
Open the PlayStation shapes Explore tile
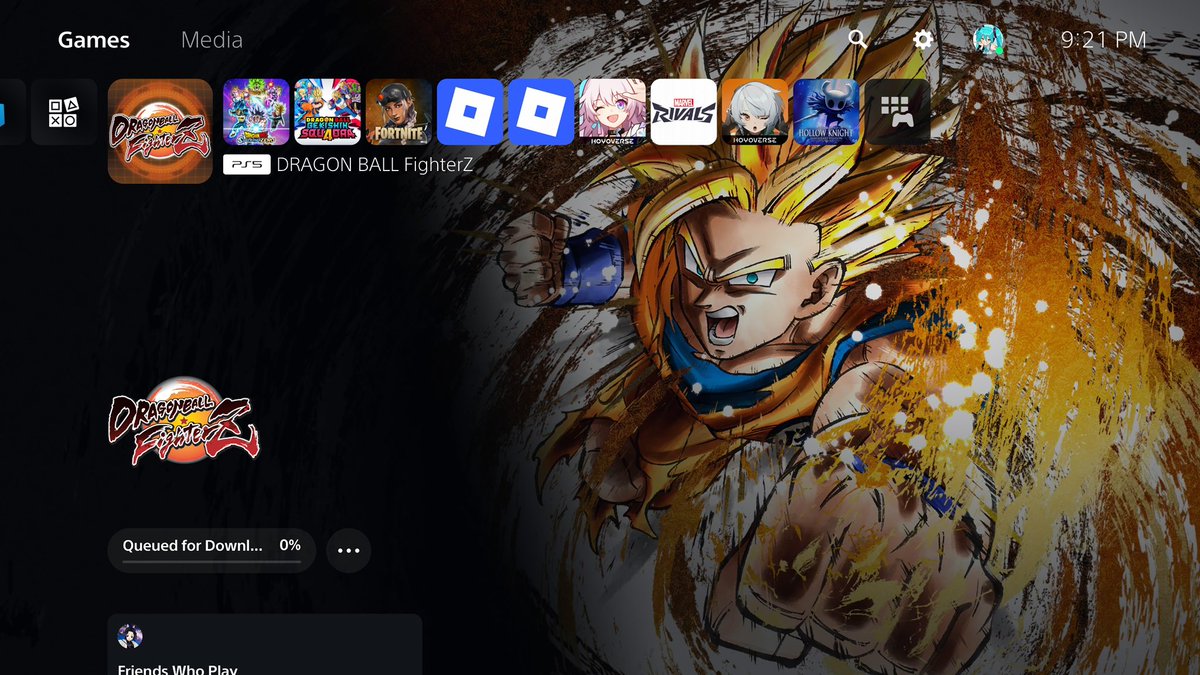[x=63, y=112]
